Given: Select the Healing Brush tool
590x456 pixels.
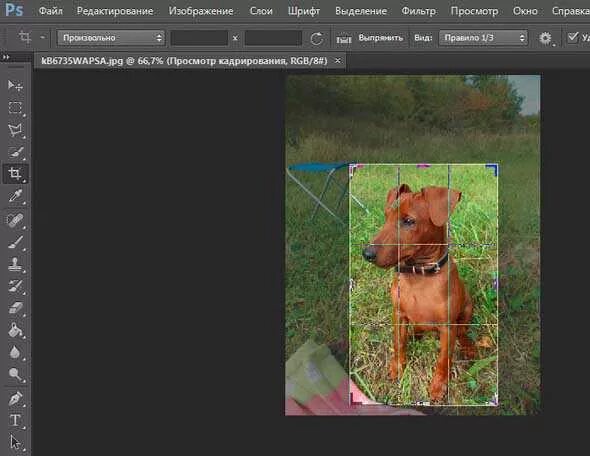Looking at the screenshot, I should pos(15,219).
